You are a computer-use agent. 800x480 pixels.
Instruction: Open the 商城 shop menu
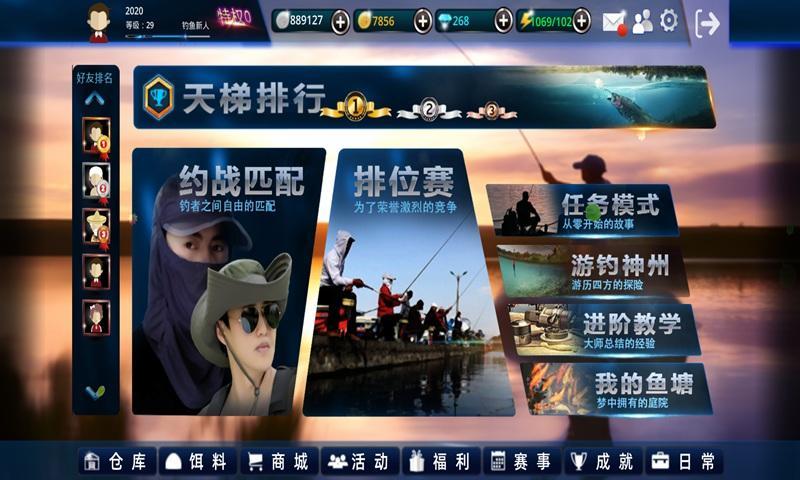[279, 461]
